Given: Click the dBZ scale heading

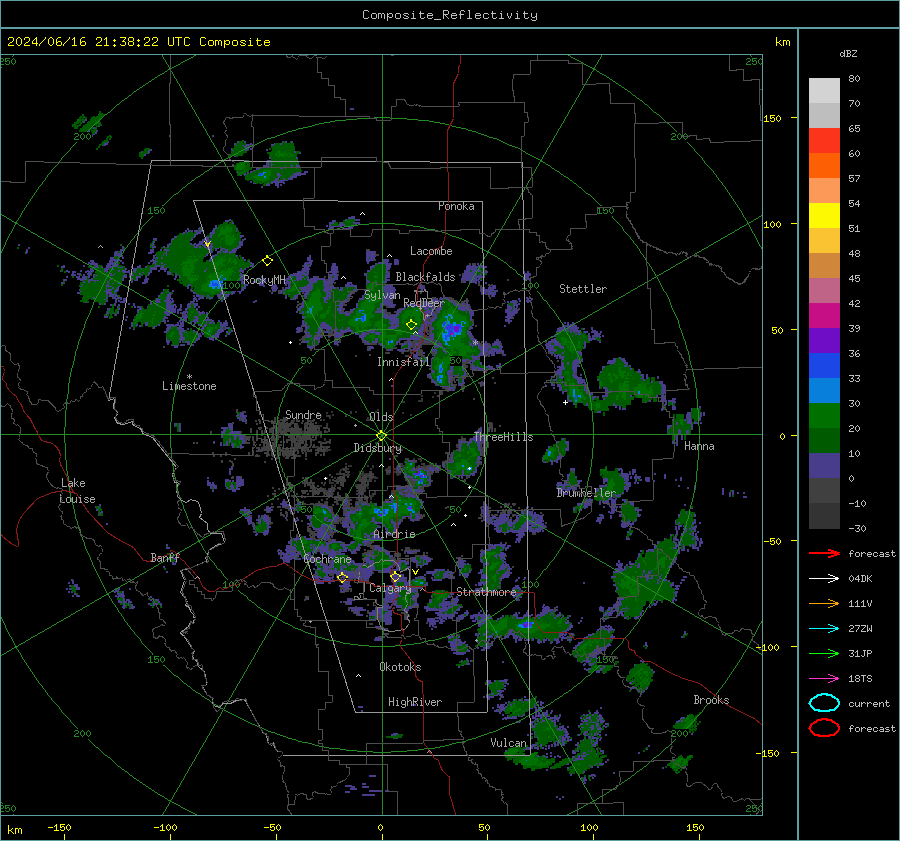Looking at the screenshot, I should pos(848,54).
